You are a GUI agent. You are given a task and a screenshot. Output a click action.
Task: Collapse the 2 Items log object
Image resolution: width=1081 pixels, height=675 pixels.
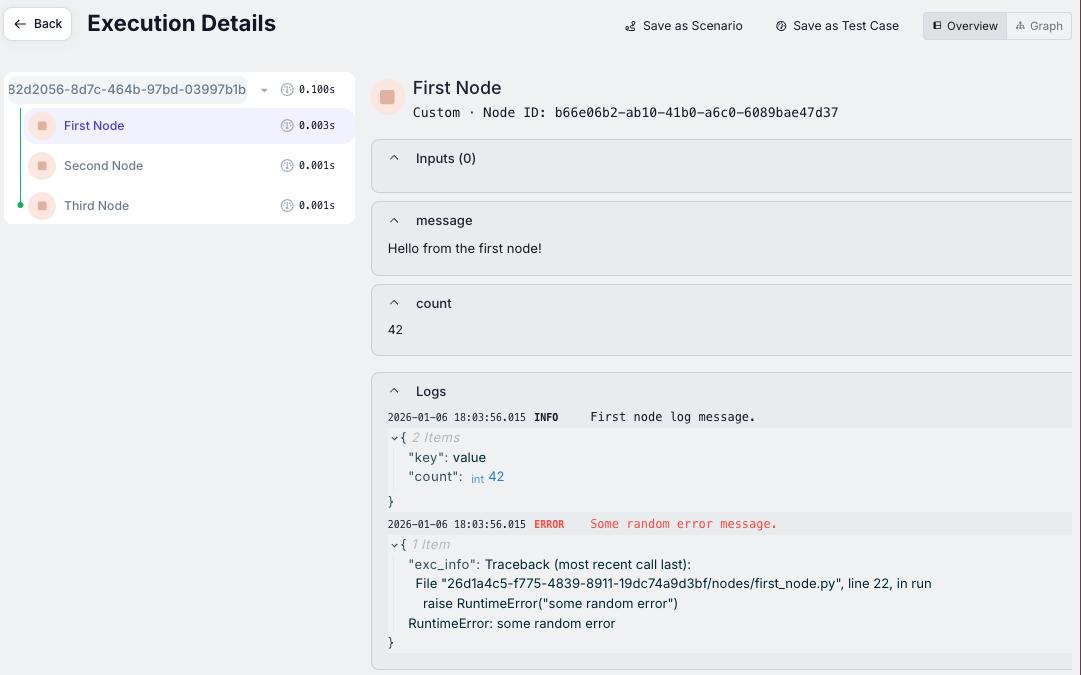pos(394,437)
